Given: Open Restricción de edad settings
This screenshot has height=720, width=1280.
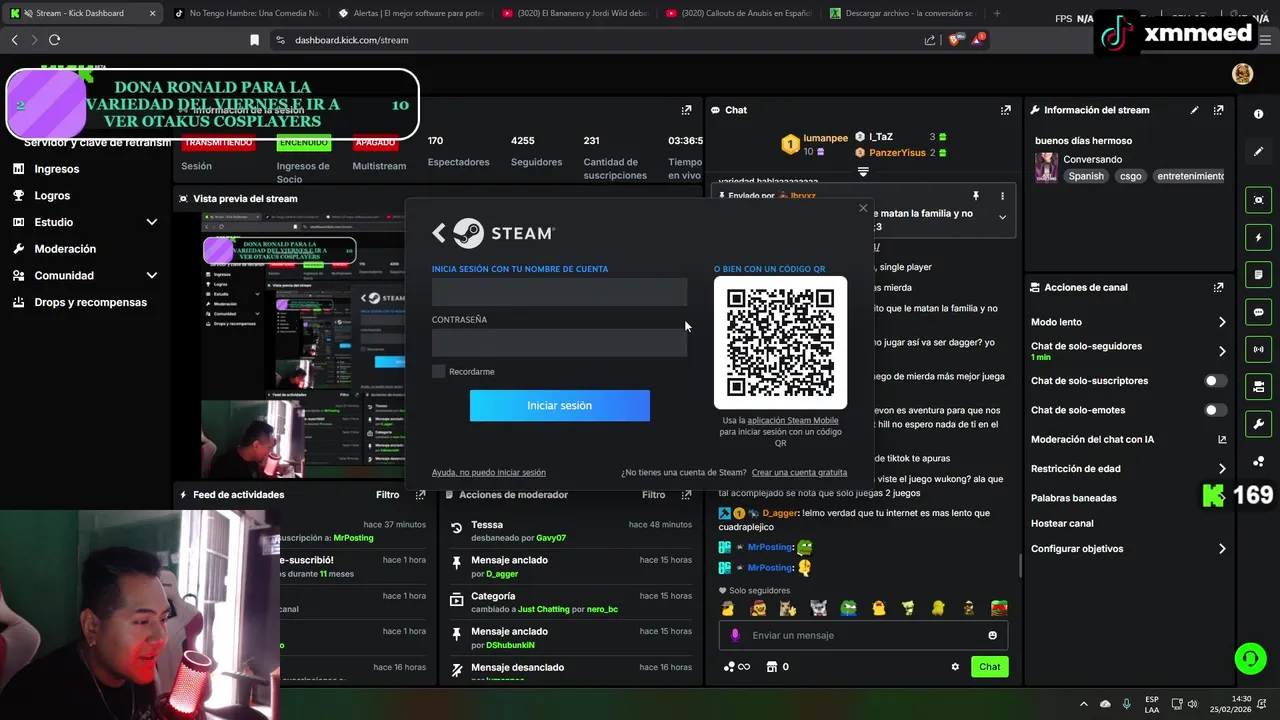Looking at the screenshot, I should coord(1128,468).
